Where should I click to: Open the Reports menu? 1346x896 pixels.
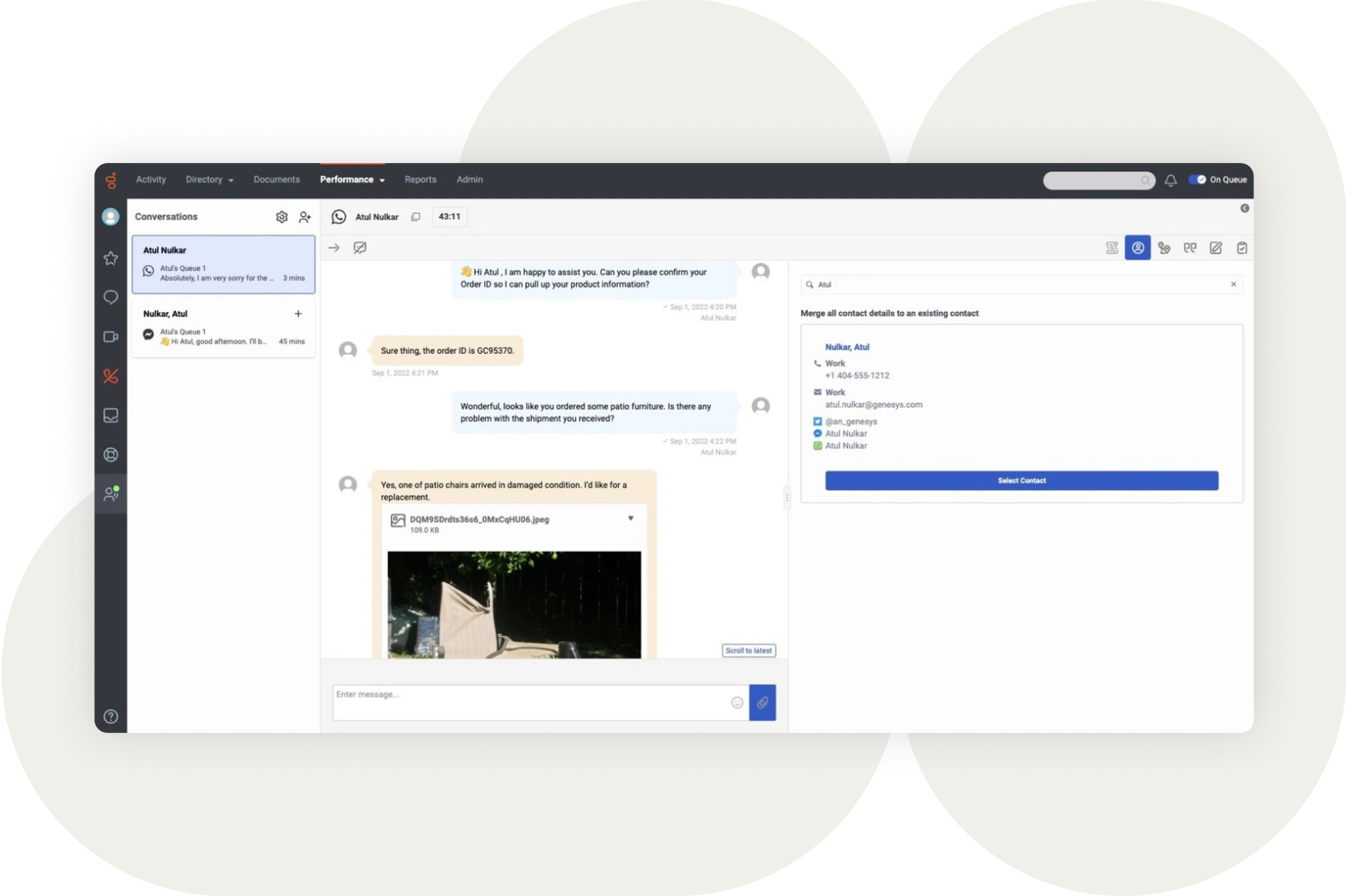pos(420,180)
